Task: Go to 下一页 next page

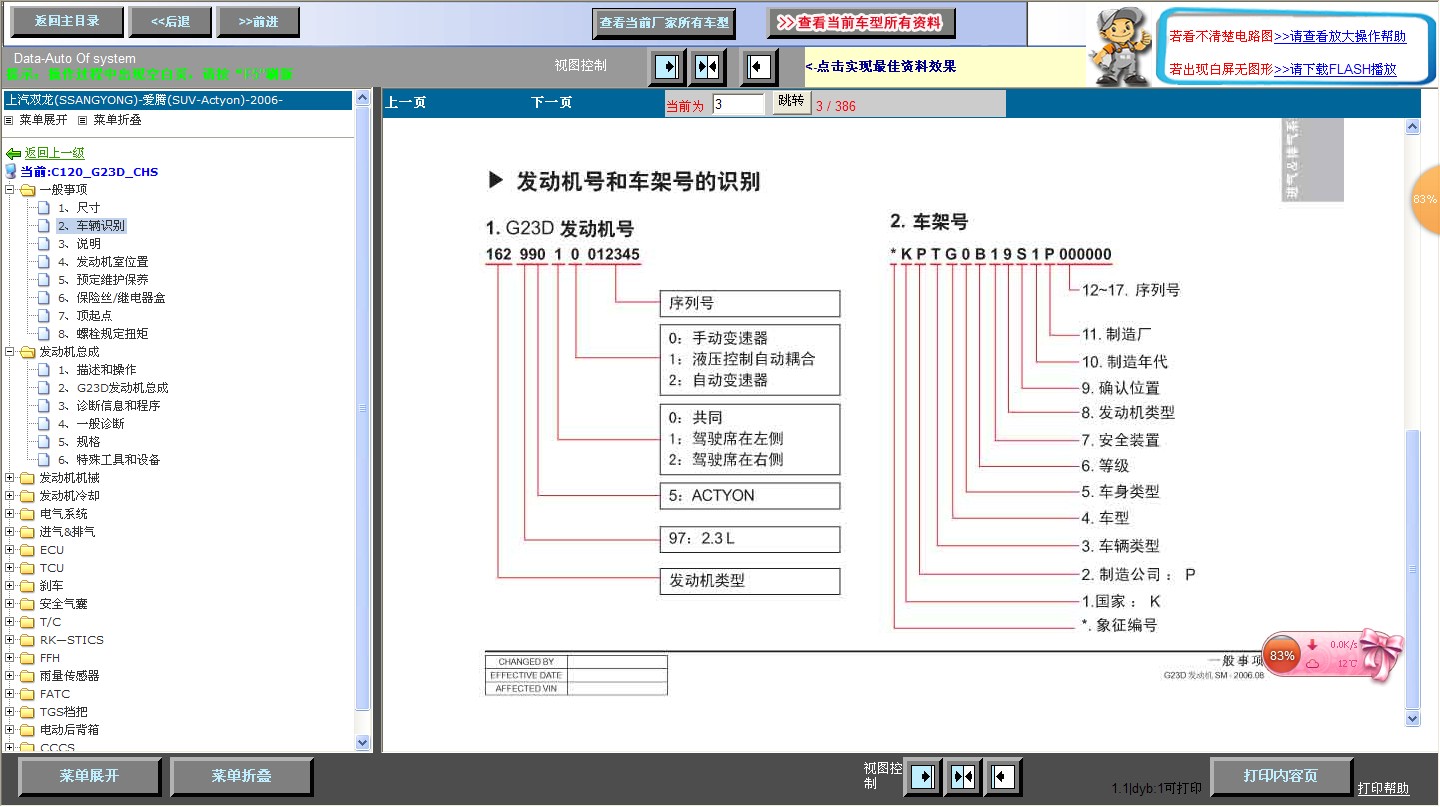Action: pos(551,102)
